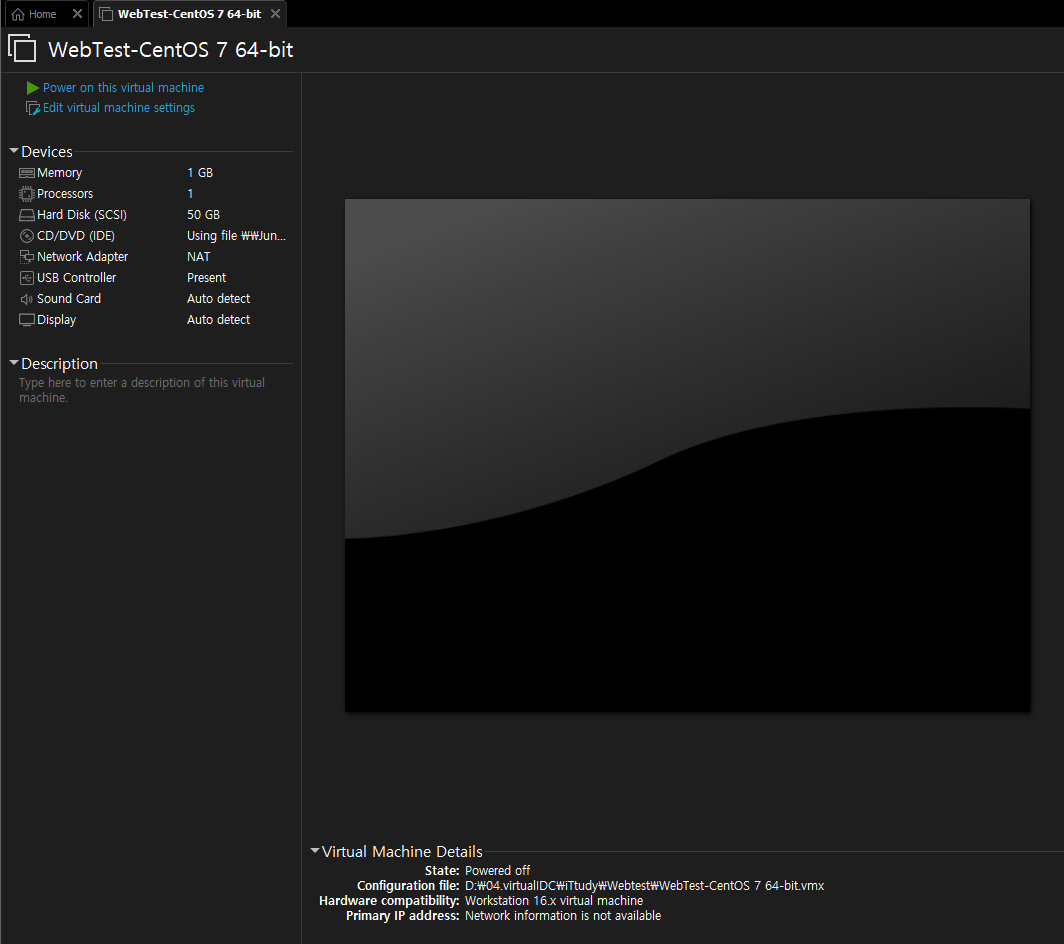The width and height of the screenshot is (1064, 944).
Task: Select the WebTest-CentOS 7 64-bit tab
Action: point(189,14)
